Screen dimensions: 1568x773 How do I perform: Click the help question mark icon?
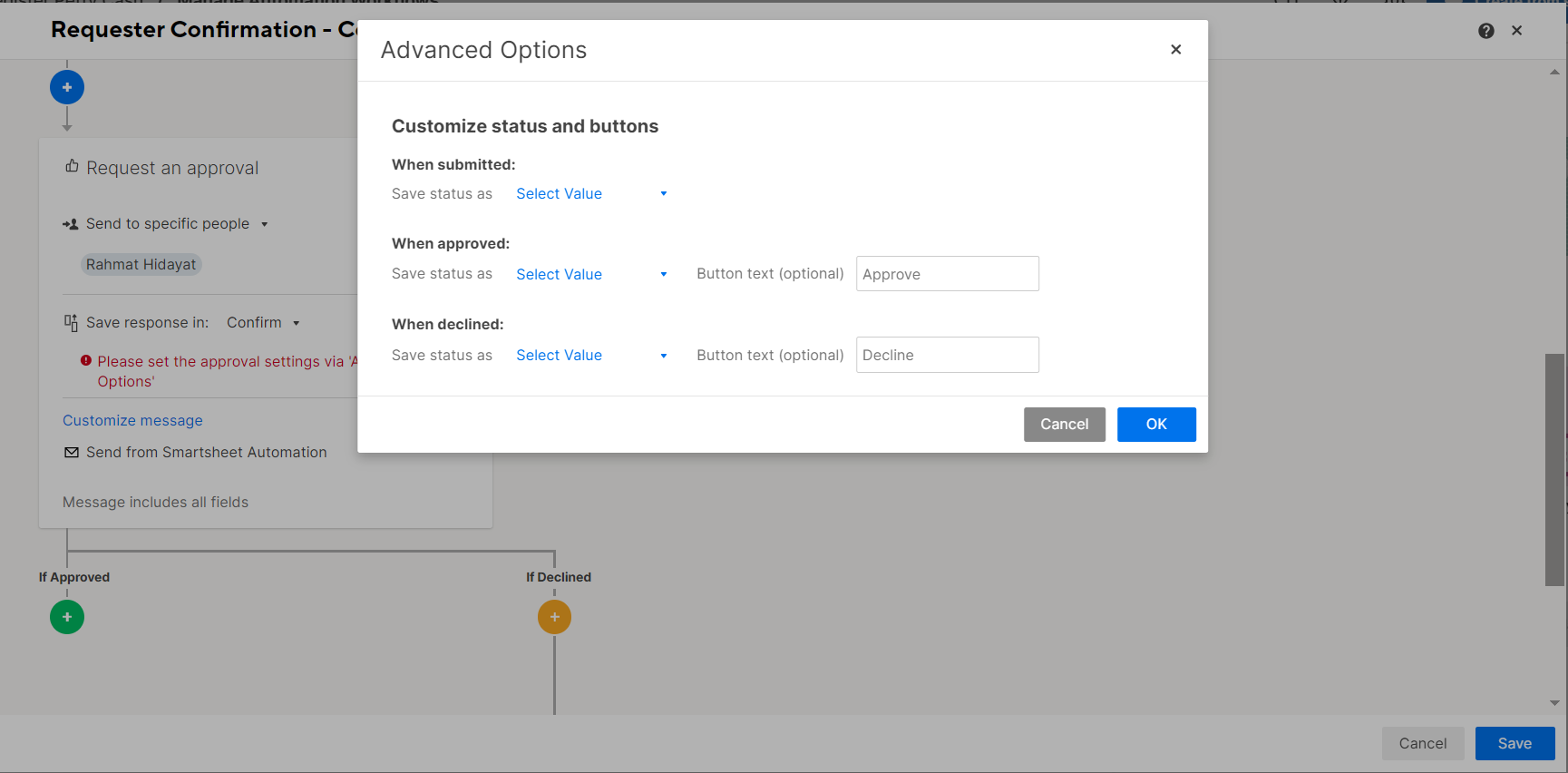click(x=1485, y=31)
